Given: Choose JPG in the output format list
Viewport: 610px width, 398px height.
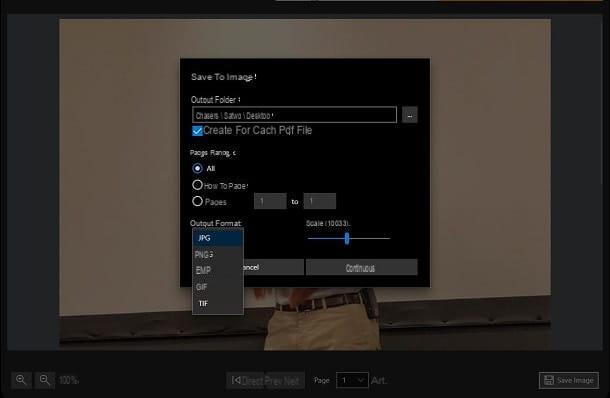Looking at the screenshot, I should (x=218, y=238).
